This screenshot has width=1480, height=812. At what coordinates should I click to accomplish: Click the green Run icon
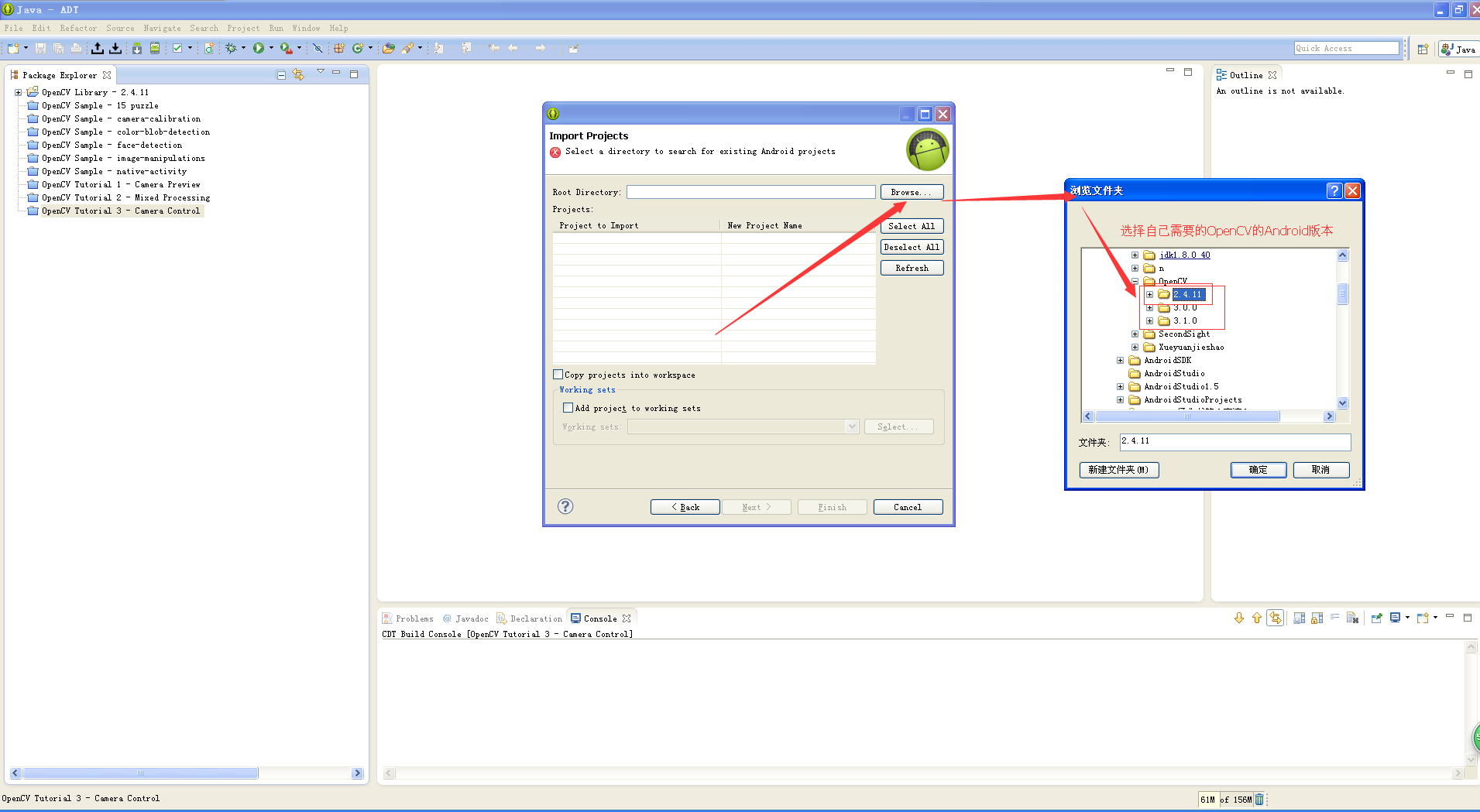pyautogui.click(x=259, y=48)
